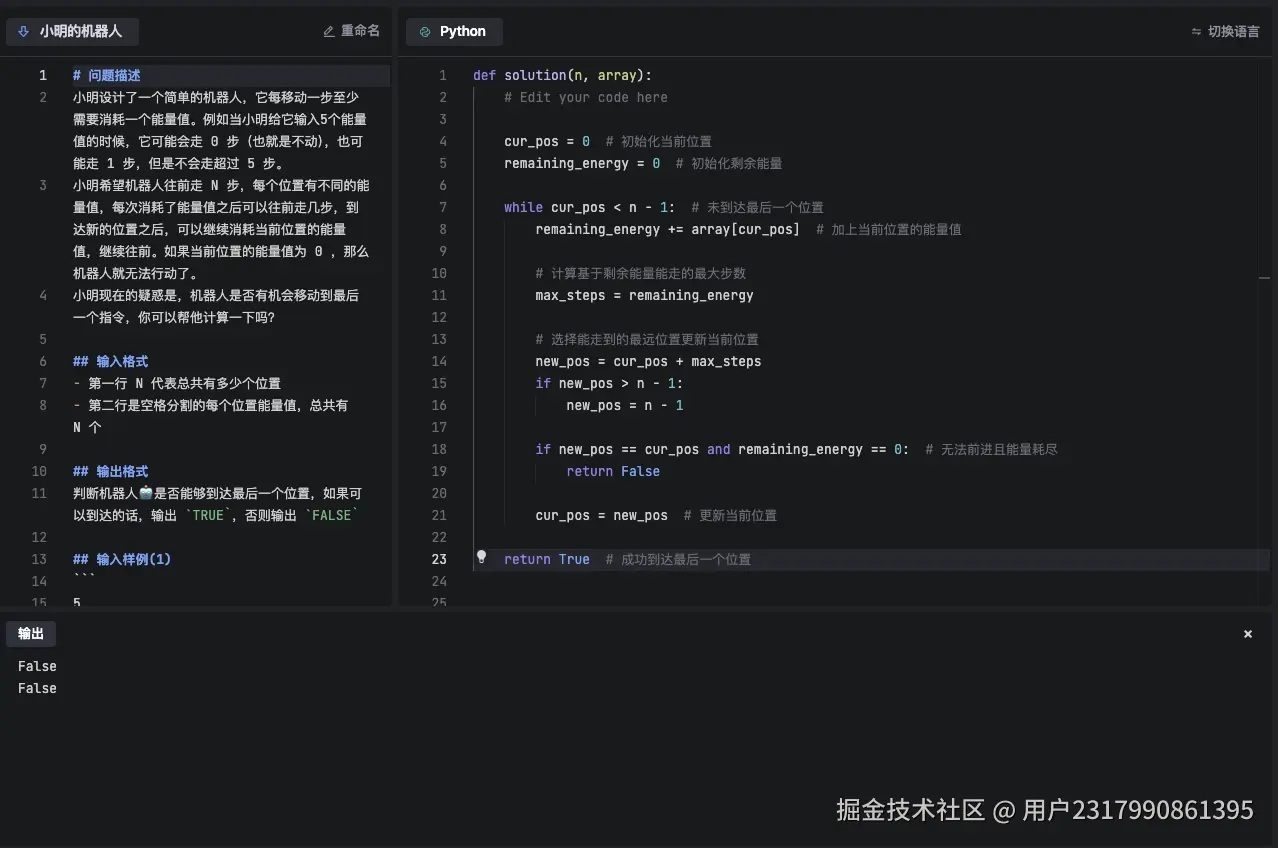Select the Python language tab
Viewport: 1278px width, 848px height.
coord(454,31)
